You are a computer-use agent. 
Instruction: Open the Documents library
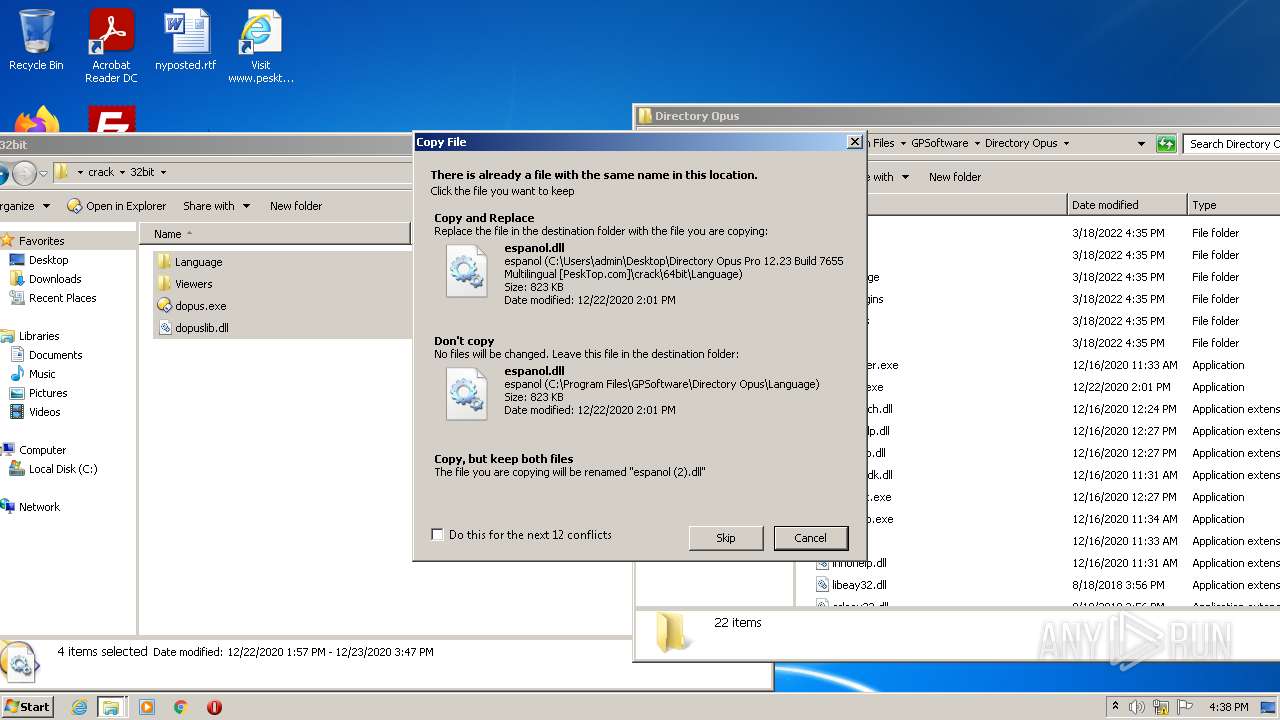[x=55, y=355]
